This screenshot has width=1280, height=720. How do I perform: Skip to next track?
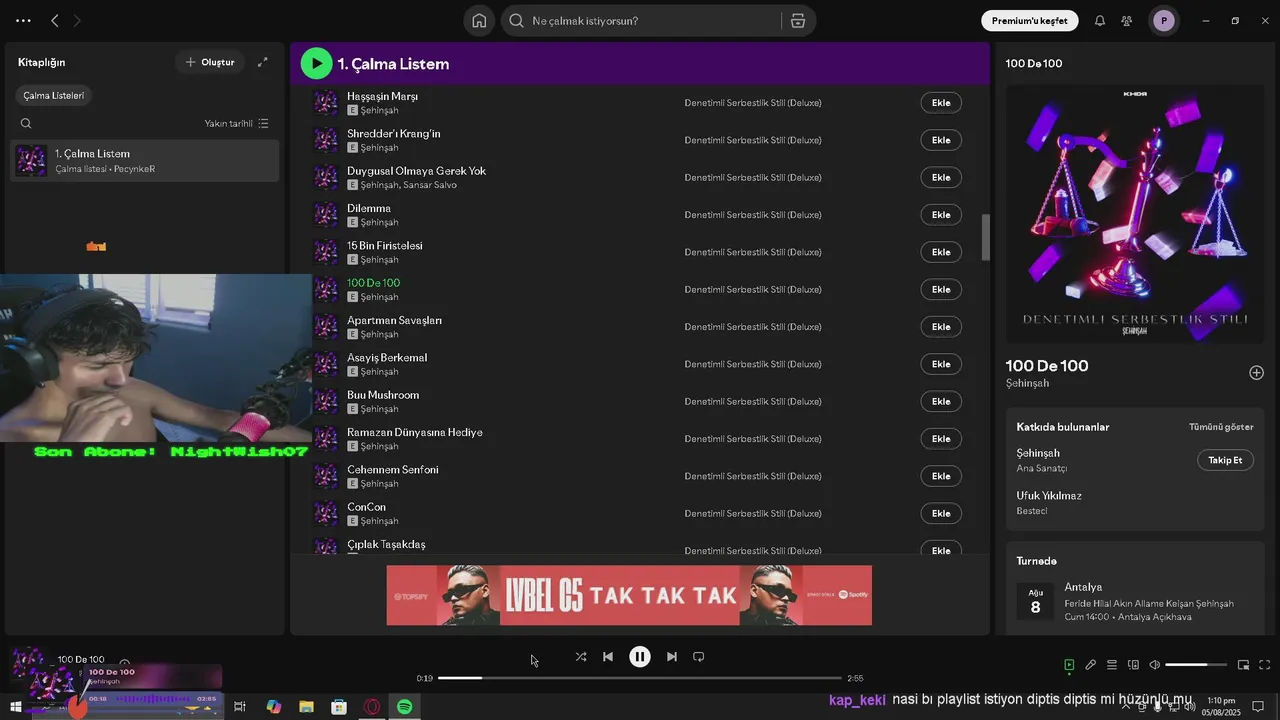pyautogui.click(x=672, y=657)
